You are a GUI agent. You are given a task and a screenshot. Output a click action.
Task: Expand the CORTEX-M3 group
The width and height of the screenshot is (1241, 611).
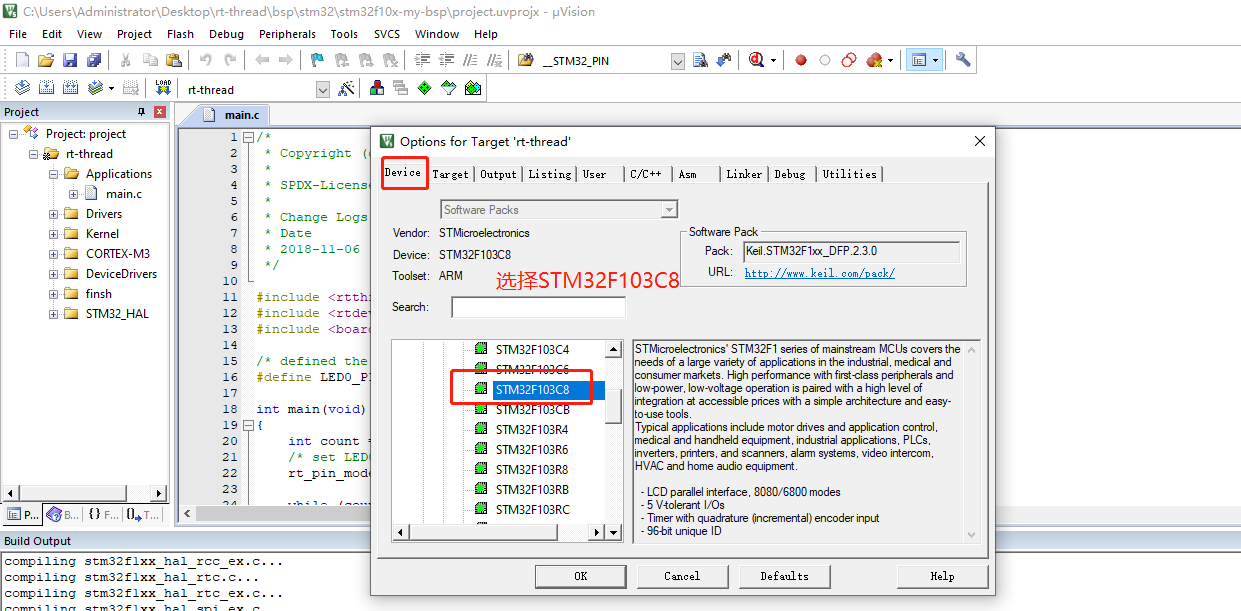[x=53, y=254]
